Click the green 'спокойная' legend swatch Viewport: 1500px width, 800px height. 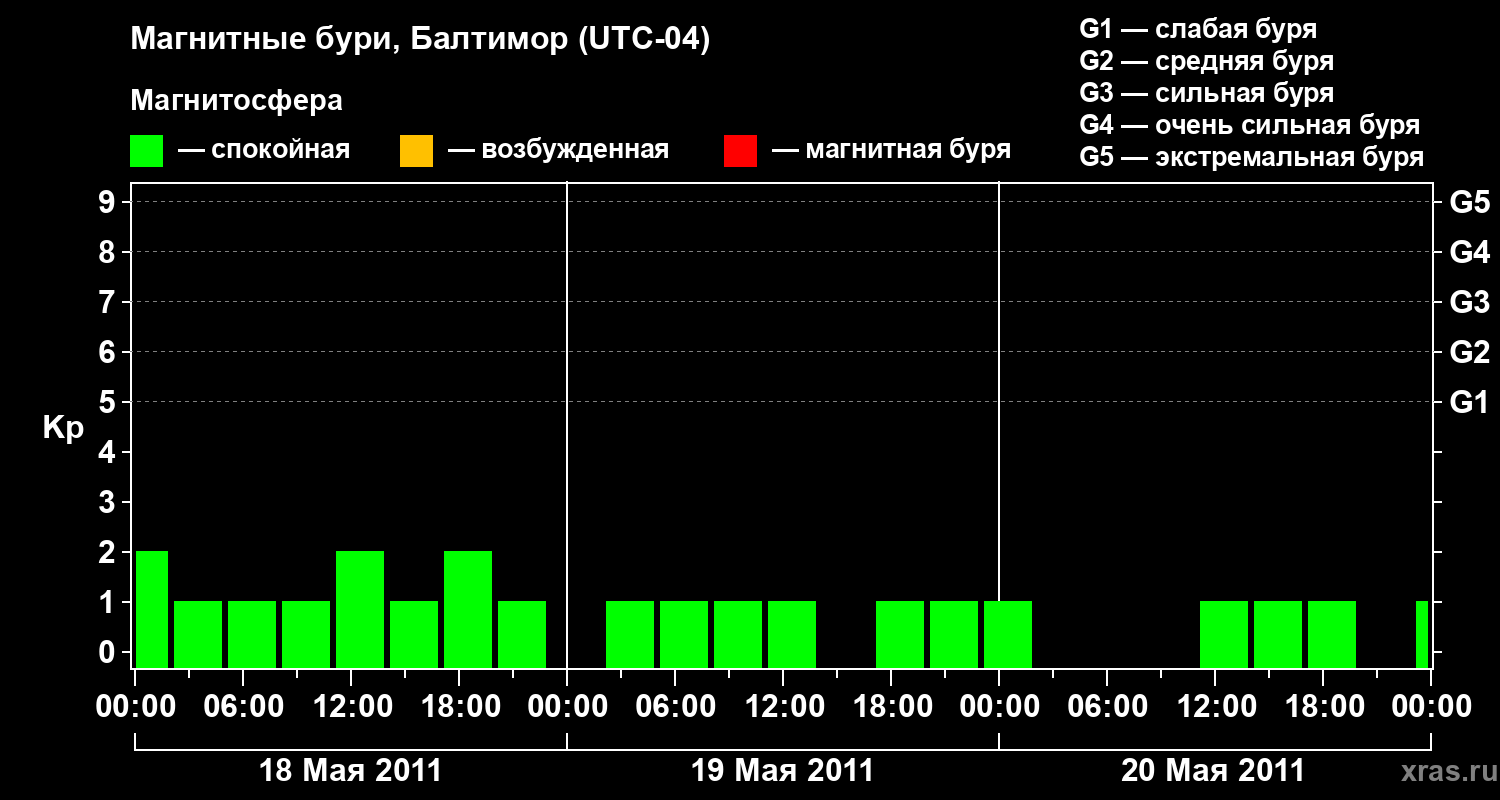click(147, 151)
